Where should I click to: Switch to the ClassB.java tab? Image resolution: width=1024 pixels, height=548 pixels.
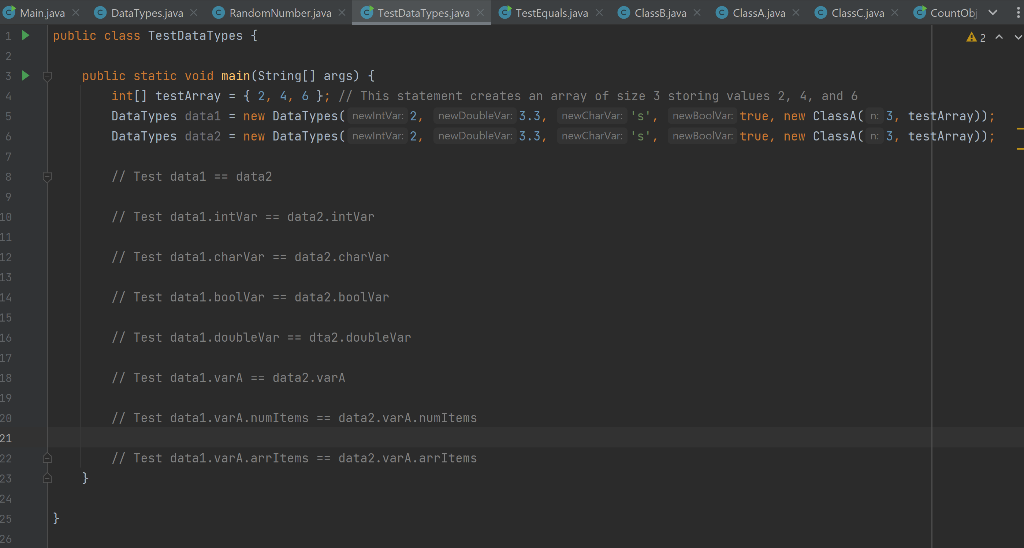660,12
